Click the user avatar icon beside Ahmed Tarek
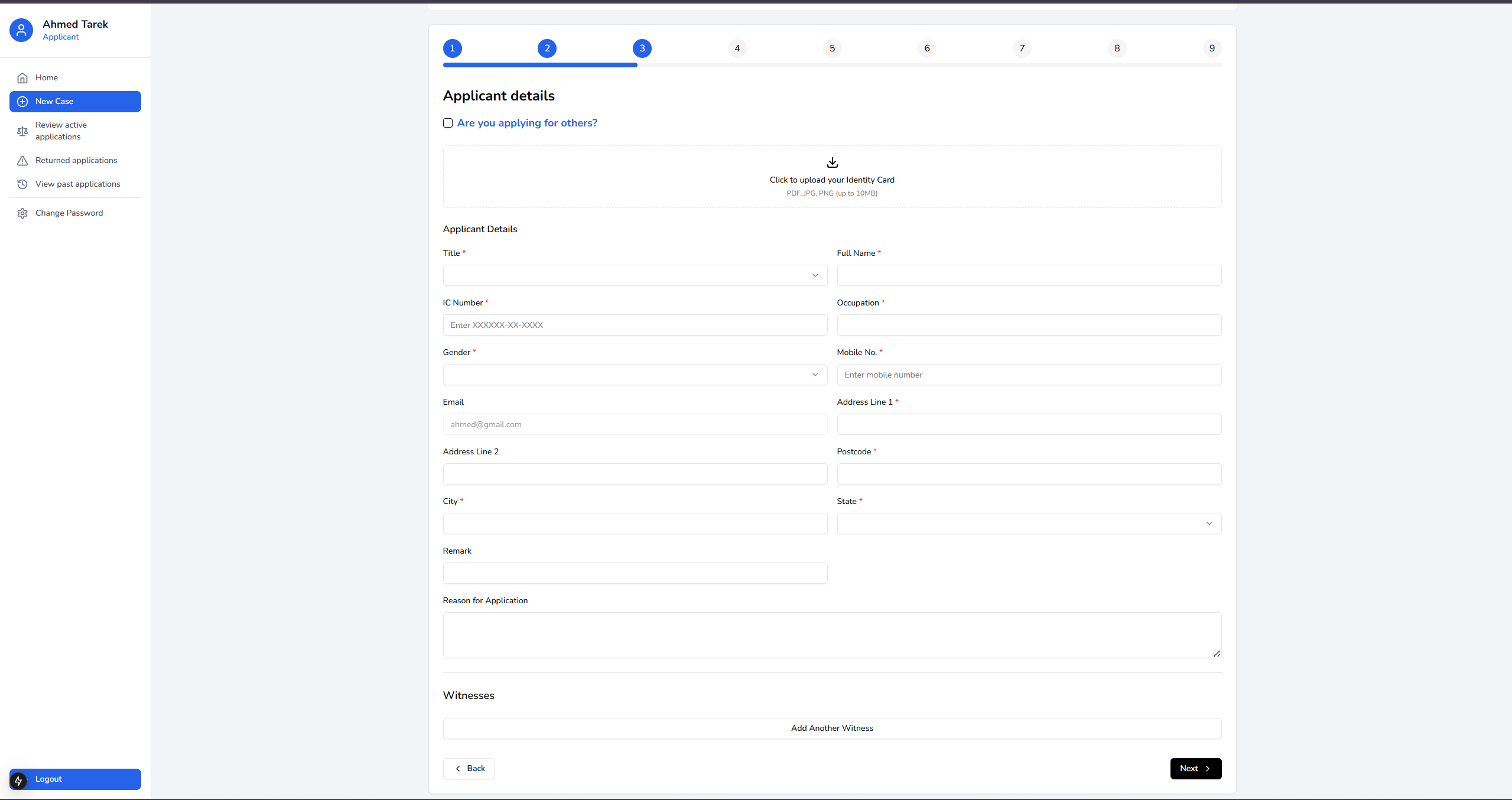Screen dimensions: 1512x800 pos(21,30)
